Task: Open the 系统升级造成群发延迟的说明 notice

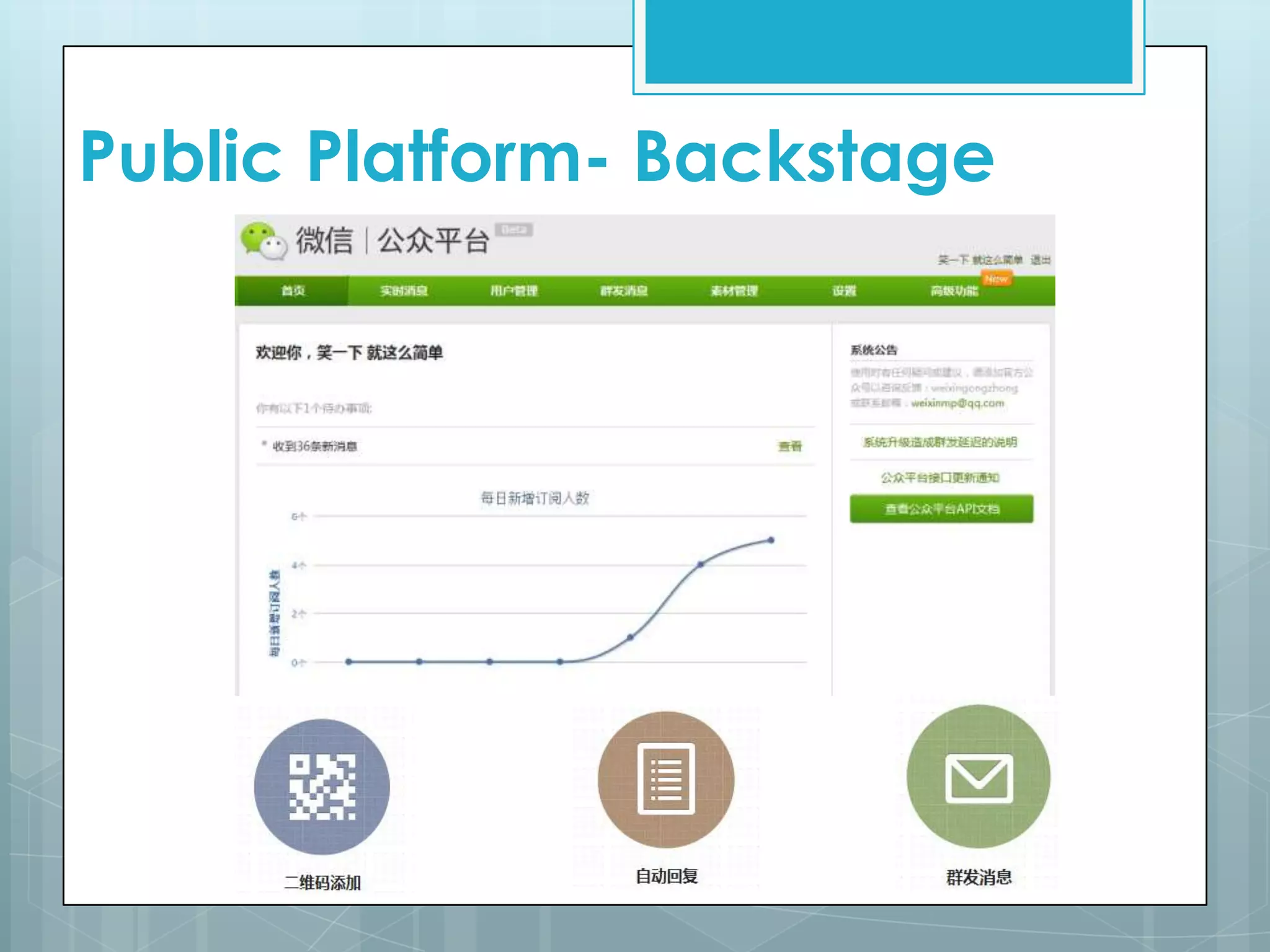Action: [x=940, y=442]
